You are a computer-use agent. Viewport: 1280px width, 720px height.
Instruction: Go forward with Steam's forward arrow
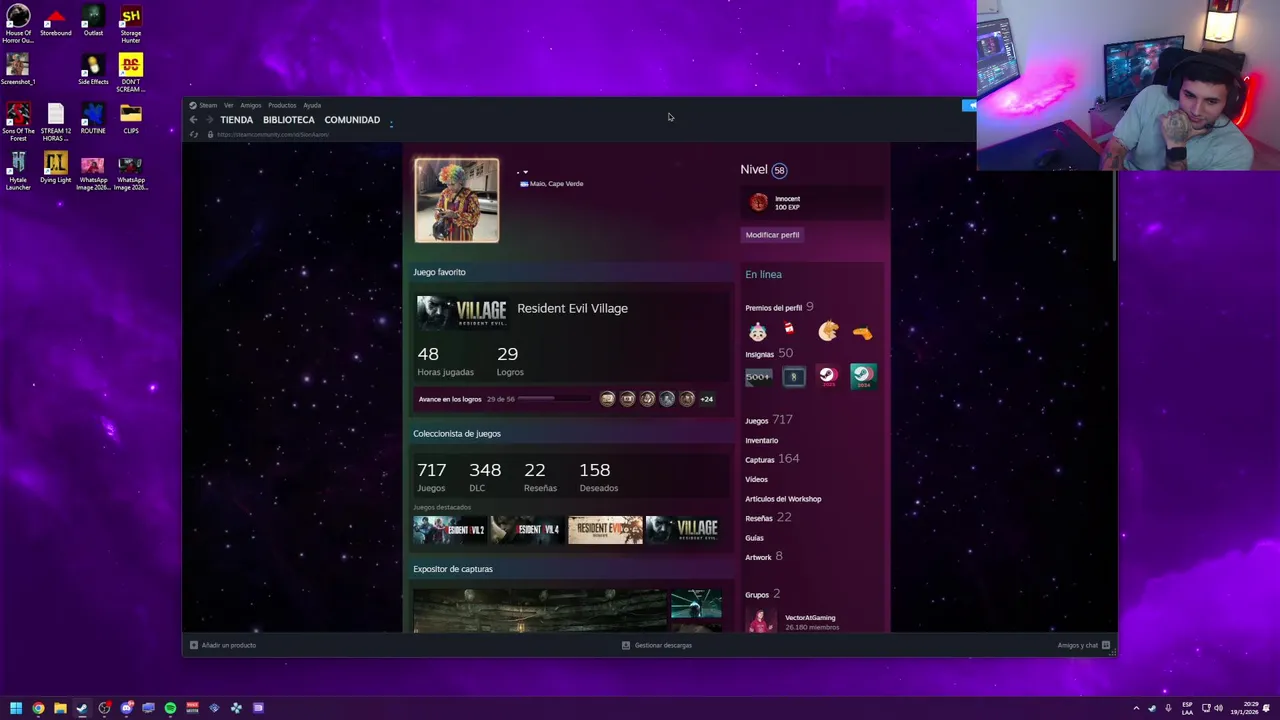[x=208, y=120]
